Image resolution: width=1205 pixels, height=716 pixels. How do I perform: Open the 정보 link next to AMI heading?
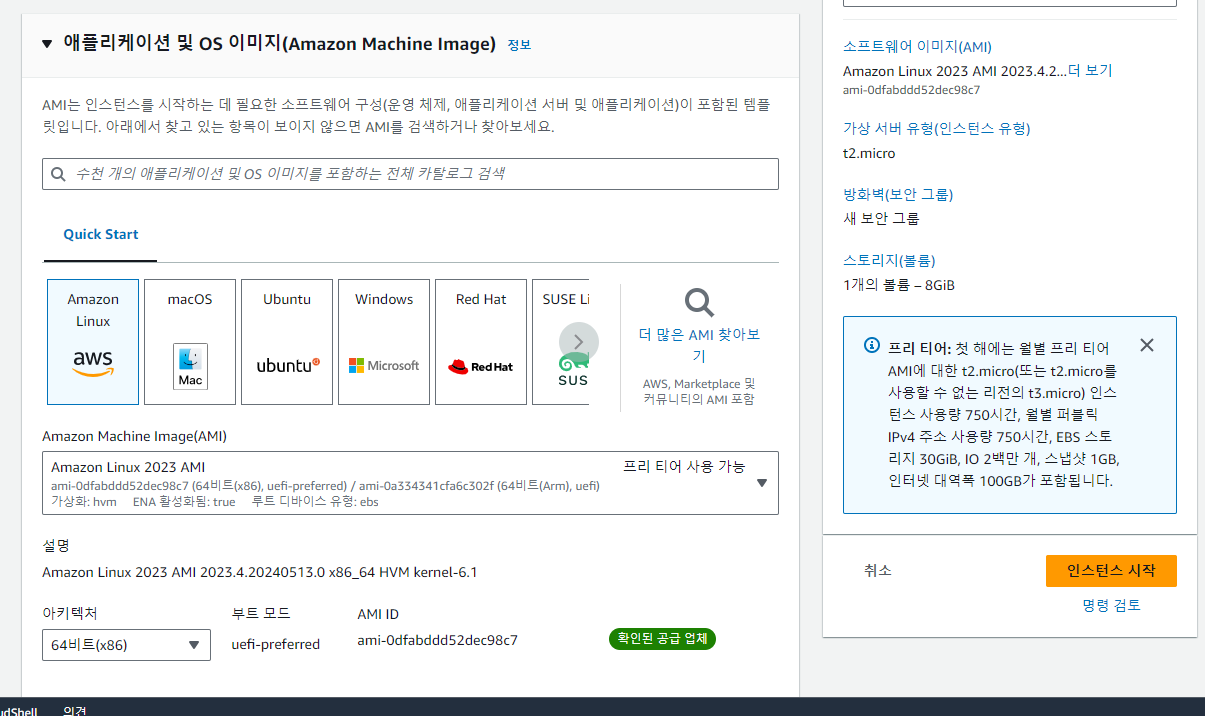pyautogui.click(x=519, y=45)
